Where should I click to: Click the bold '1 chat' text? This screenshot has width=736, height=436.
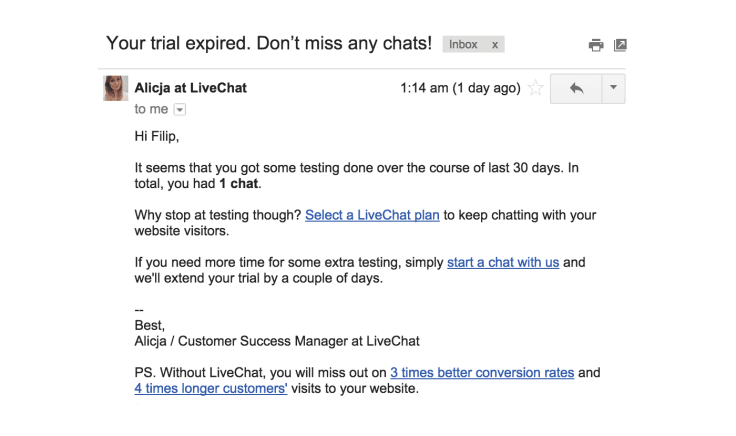(238, 184)
